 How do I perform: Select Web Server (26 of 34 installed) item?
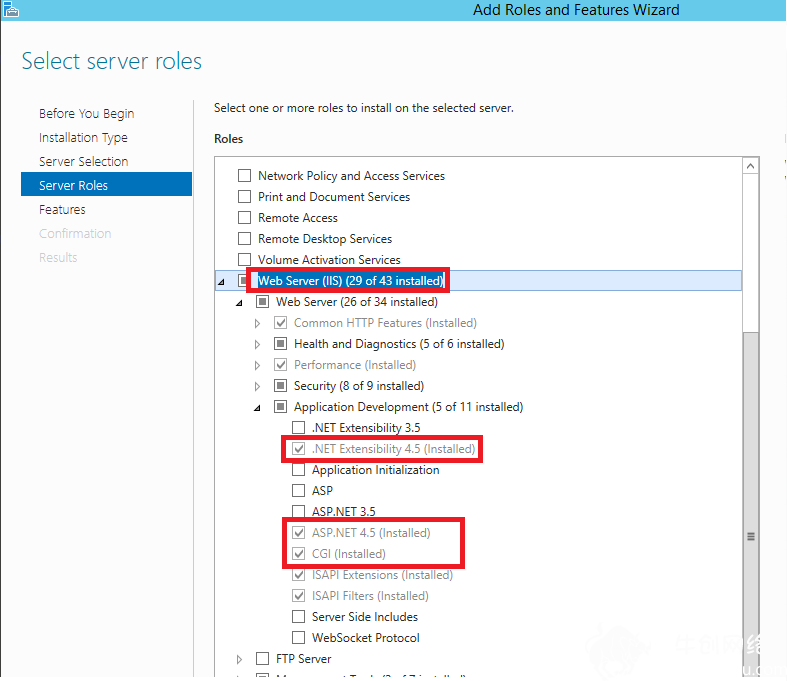coord(356,302)
